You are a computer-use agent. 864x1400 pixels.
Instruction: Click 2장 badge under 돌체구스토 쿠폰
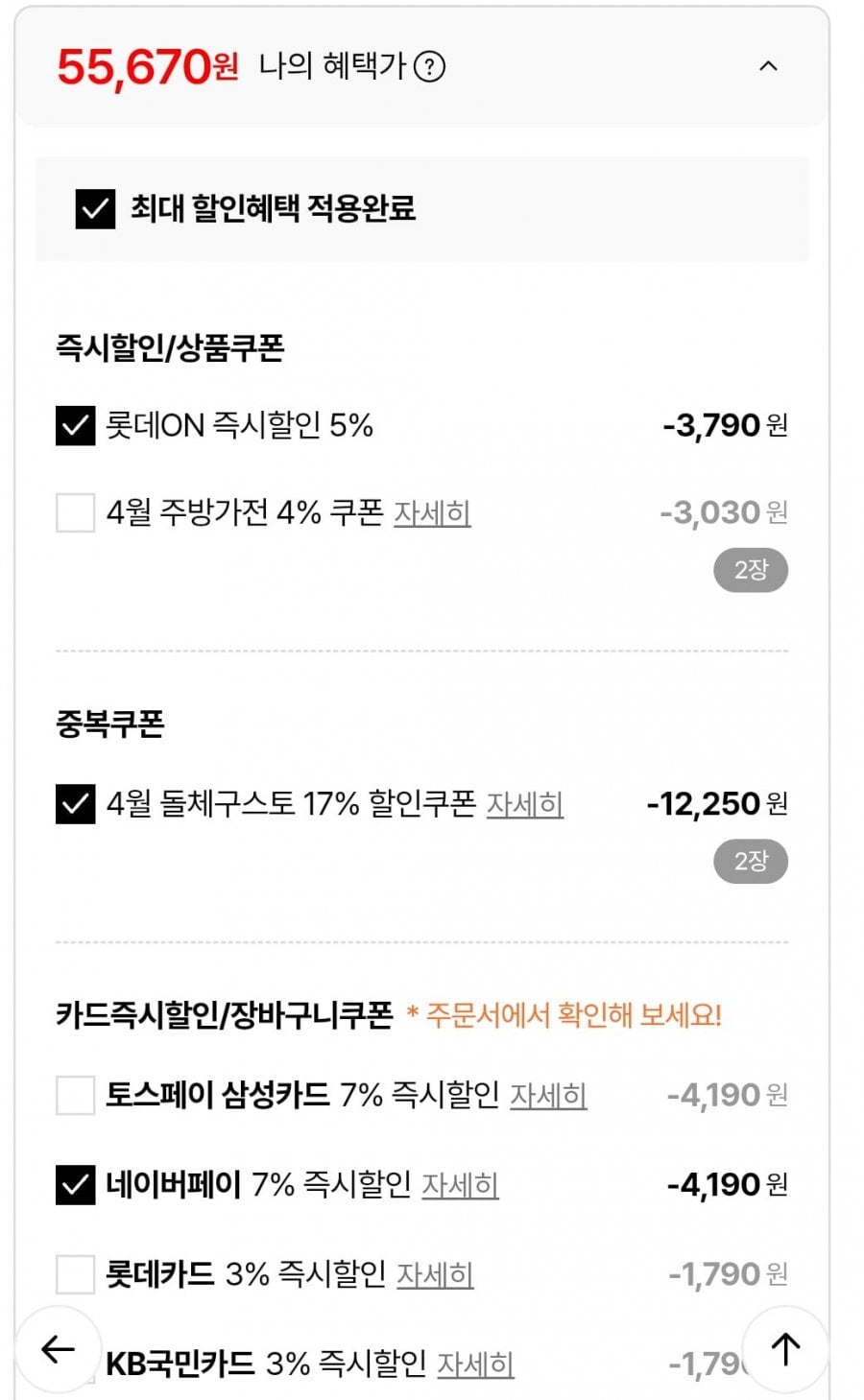(750, 861)
